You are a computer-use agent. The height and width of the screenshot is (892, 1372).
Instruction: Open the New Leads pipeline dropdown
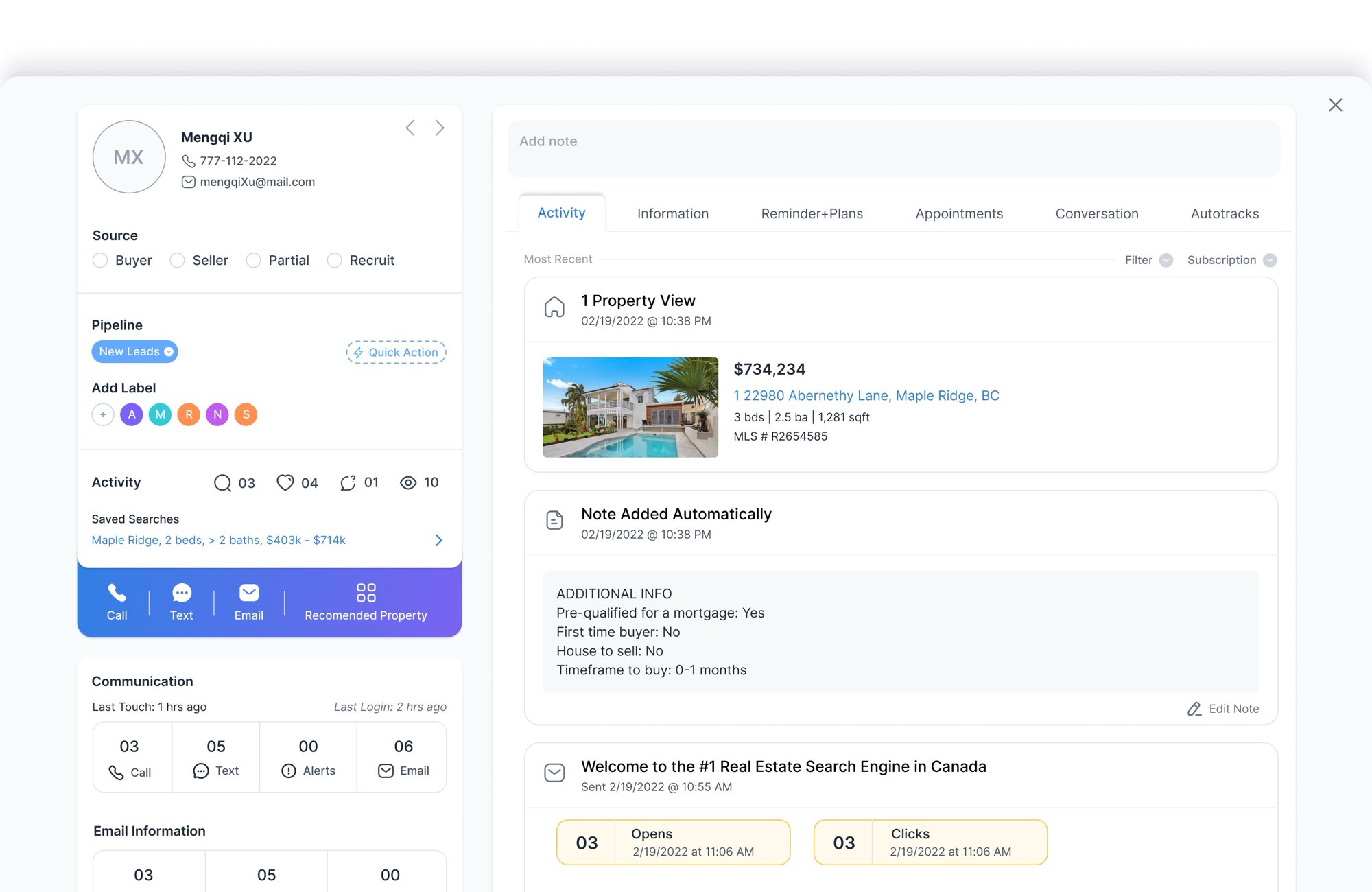(134, 351)
